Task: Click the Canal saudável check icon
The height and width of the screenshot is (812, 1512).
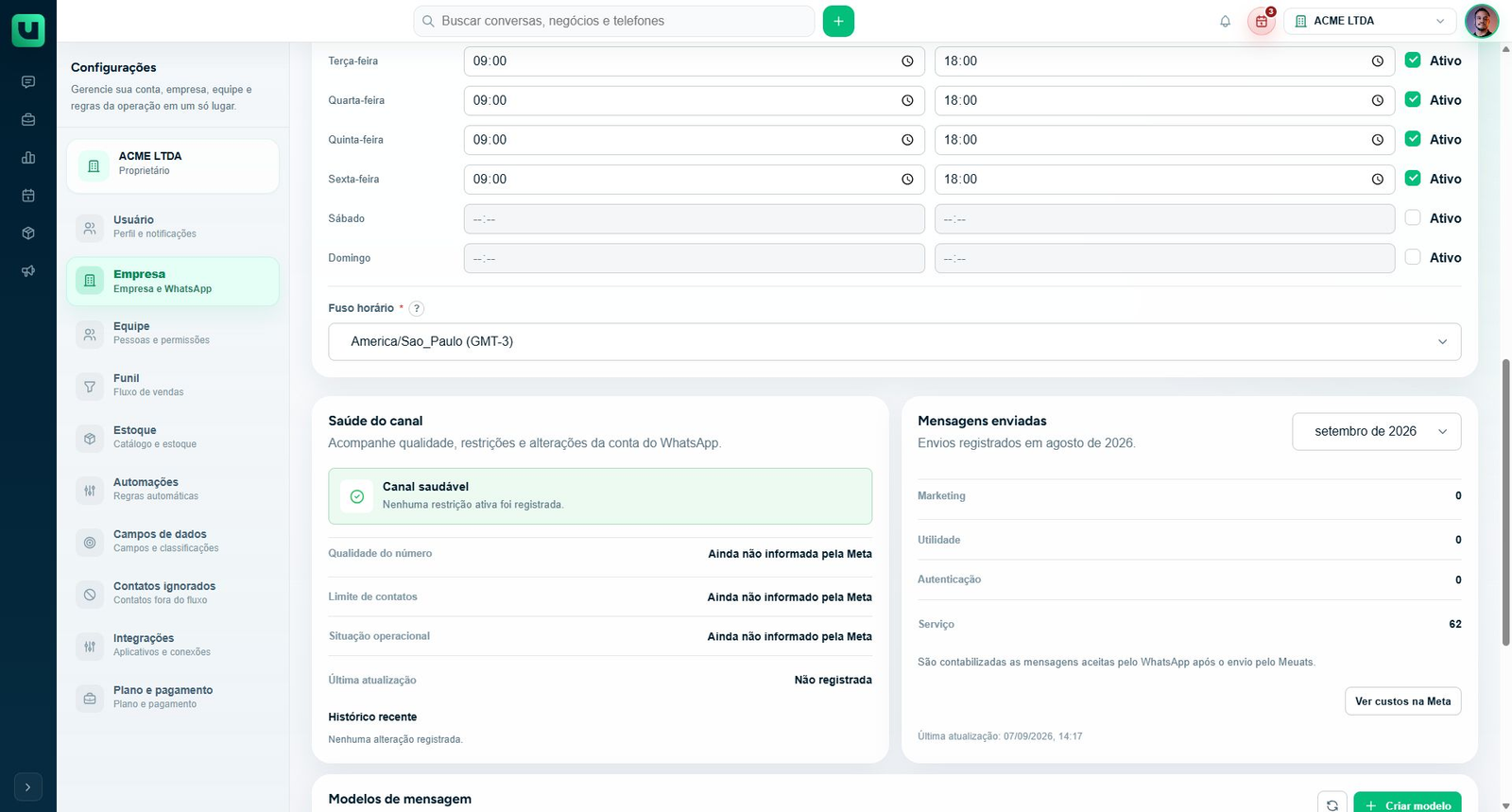Action: (357, 496)
